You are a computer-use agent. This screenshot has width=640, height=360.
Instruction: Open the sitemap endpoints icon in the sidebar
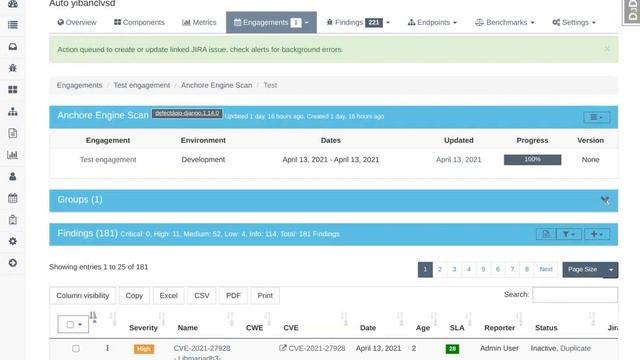point(13,111)
